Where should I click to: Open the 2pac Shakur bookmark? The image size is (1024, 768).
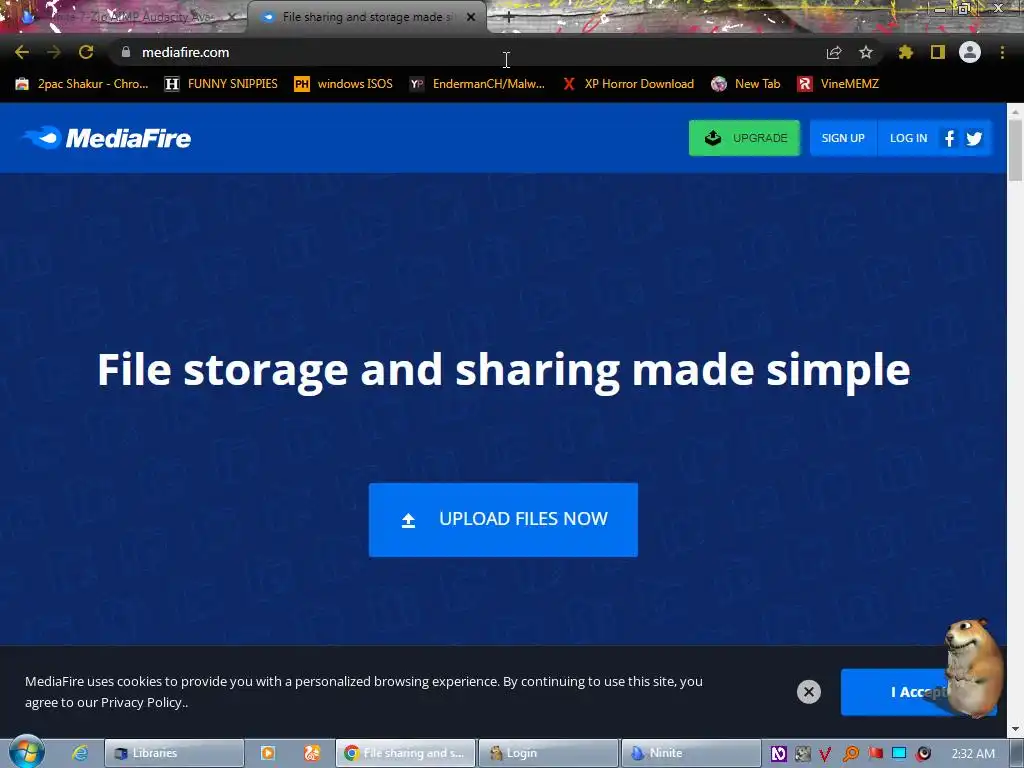pyautogui.click(x=82, y=84)
